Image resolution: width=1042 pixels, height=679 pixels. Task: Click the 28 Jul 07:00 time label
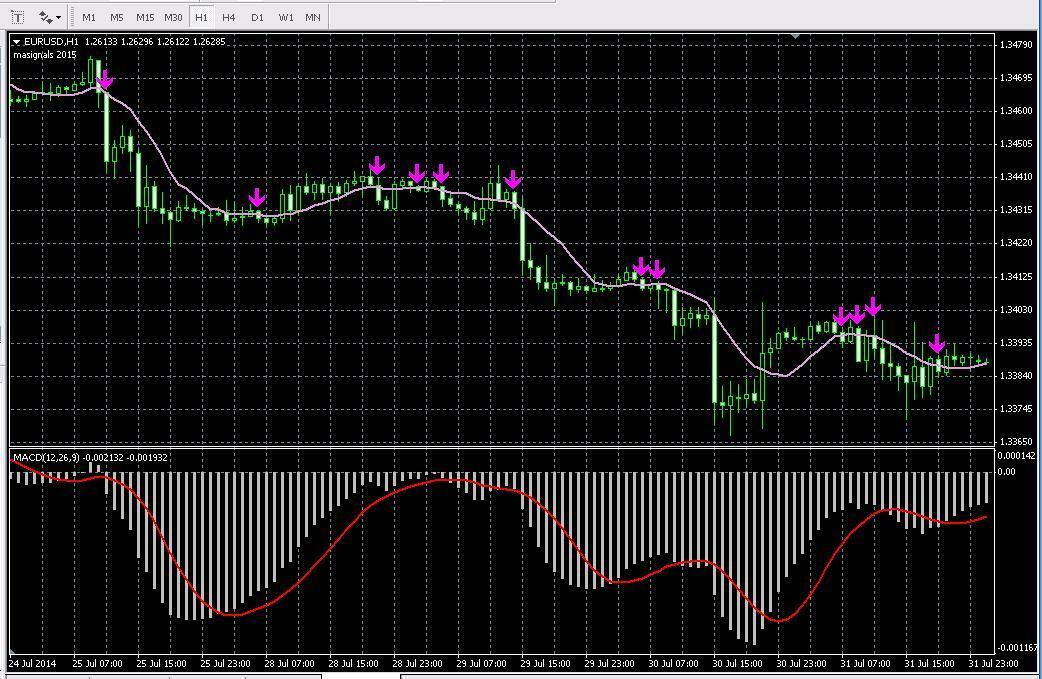289,663
